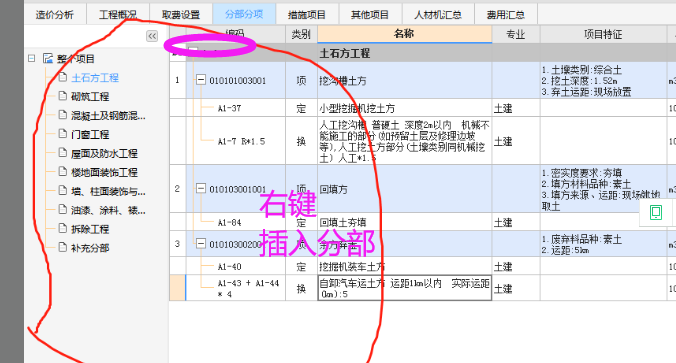Select 屋面及防水工程 tree node
Screen dimensions: 676x363
click(104, 153)
